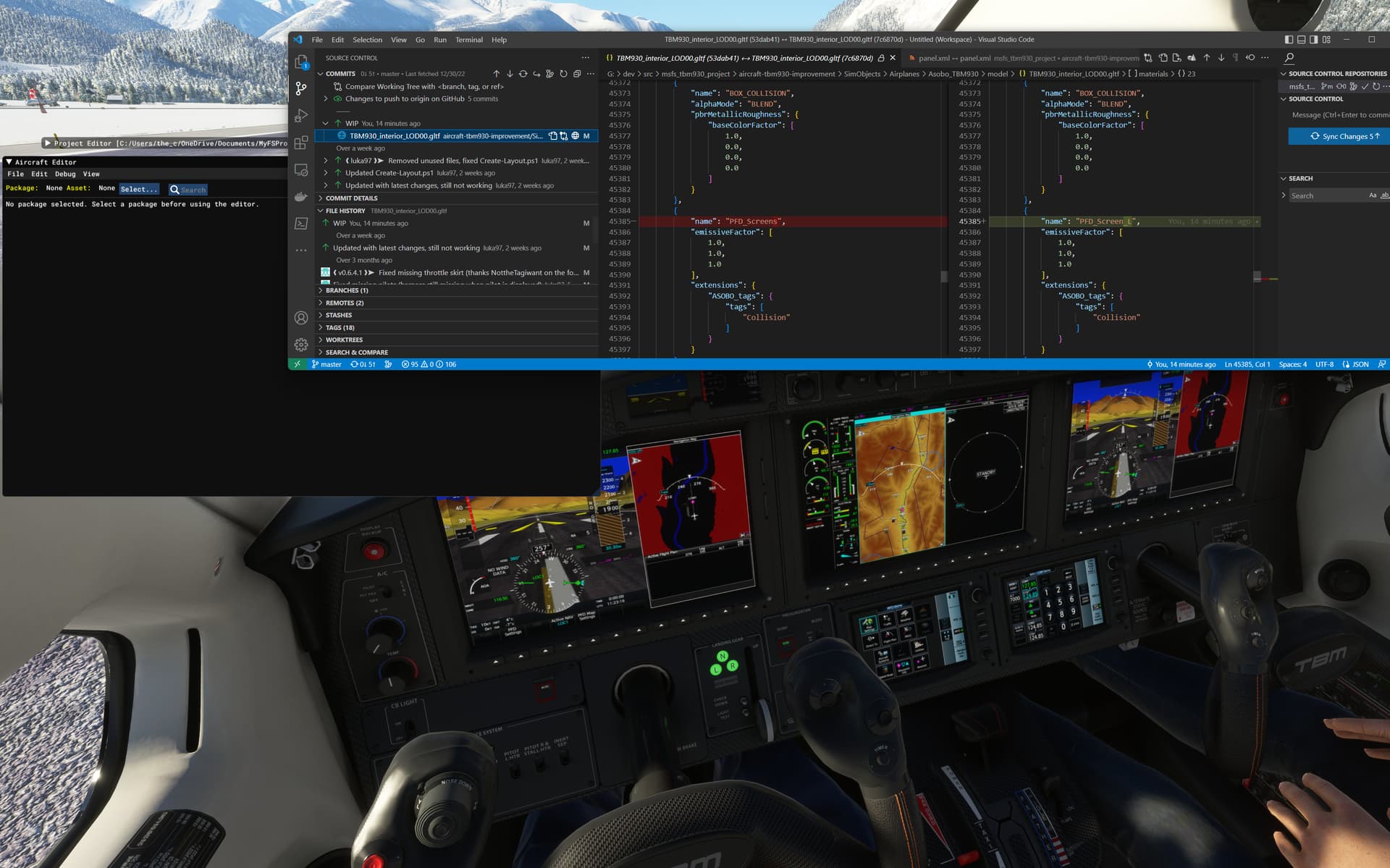This screenshot has height=868, width=1390.
Task: Expand Changes to push to origin on GitHub
Action: [326, 99]
